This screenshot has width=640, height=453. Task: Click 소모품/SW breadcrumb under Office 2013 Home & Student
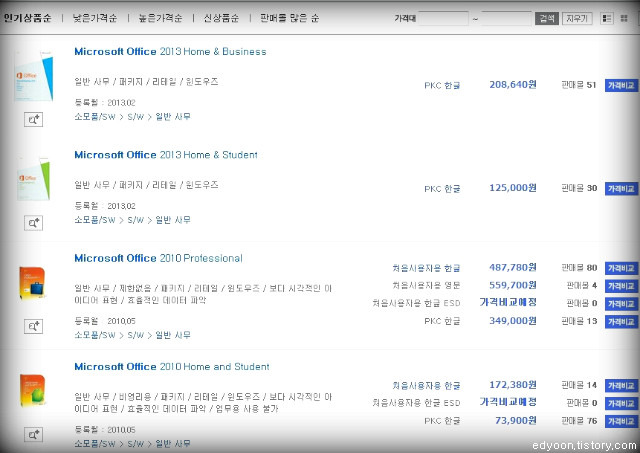(x=95, y=220)
